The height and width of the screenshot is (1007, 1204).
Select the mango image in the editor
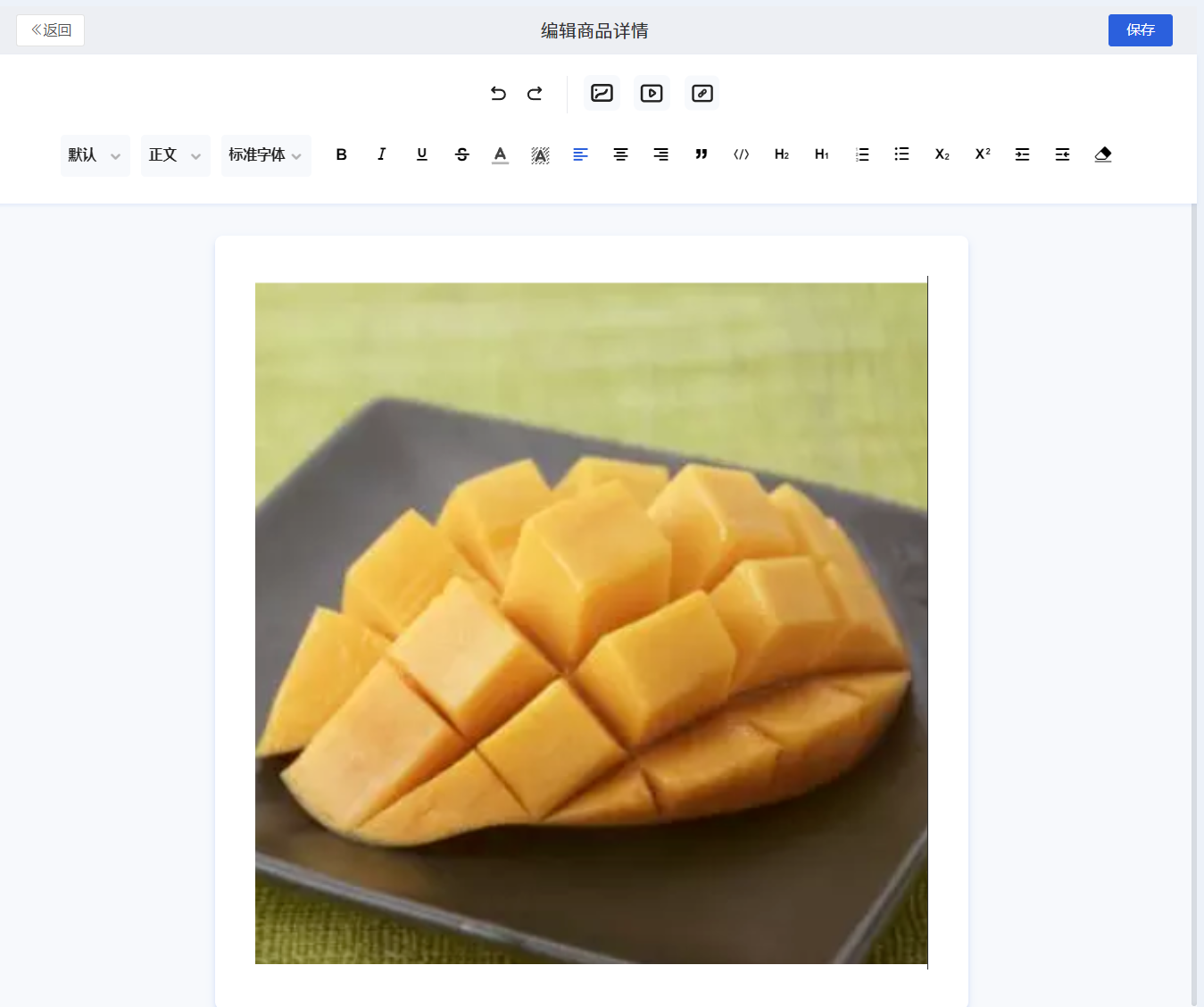pos(591,623)
